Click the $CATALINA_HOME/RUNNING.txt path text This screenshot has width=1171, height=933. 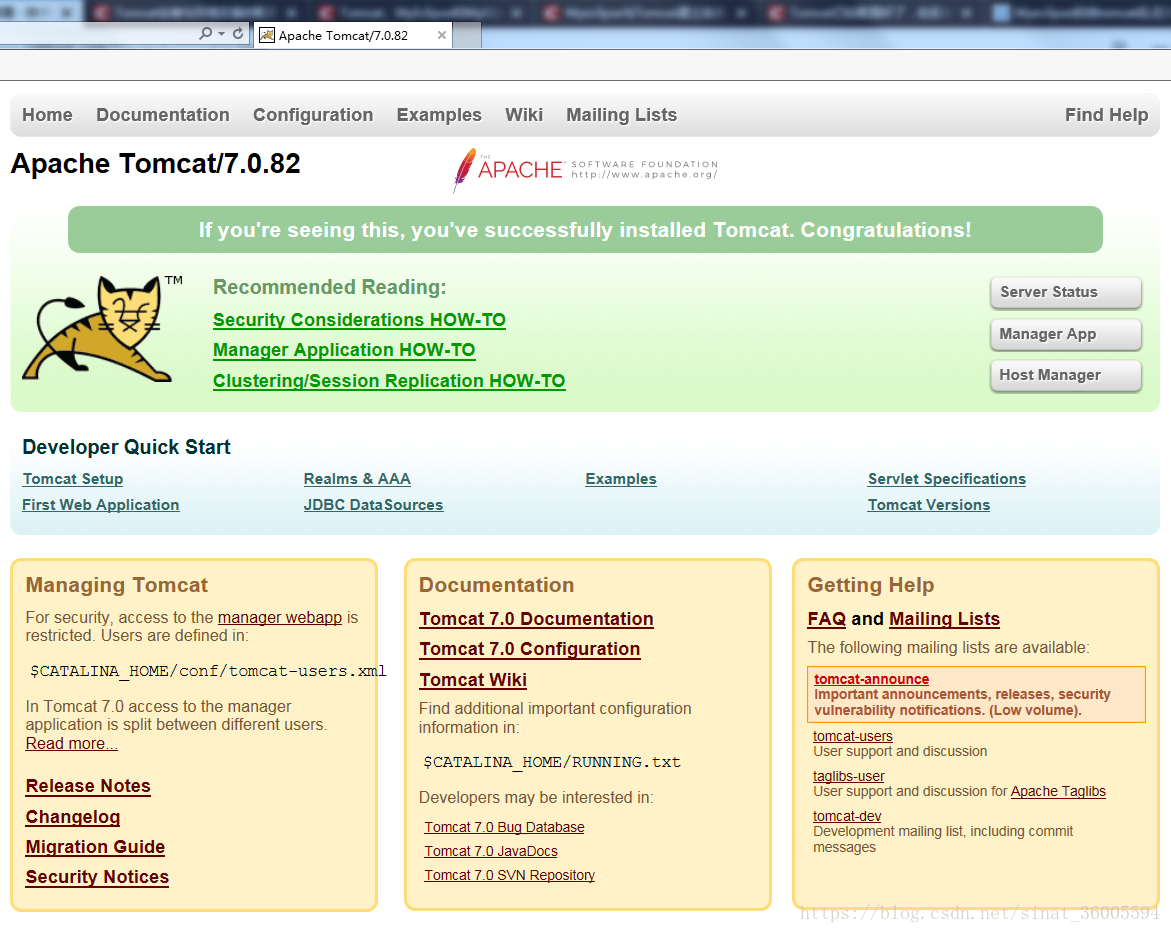[552, 763]
